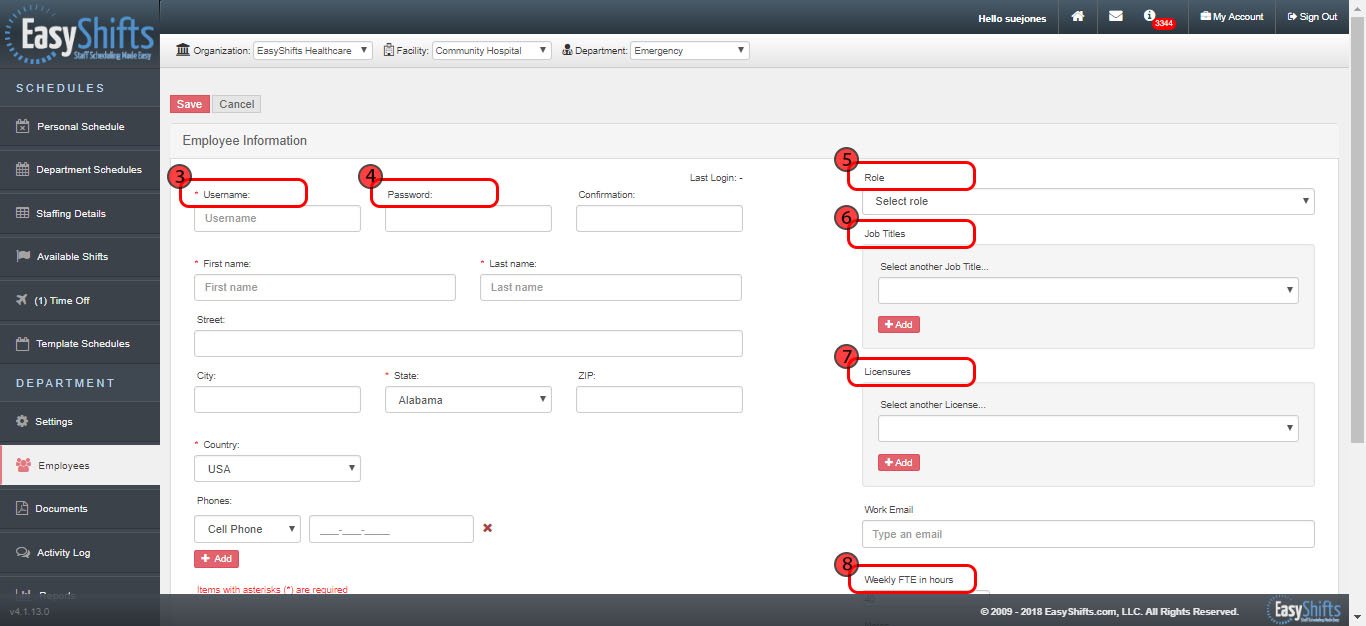View notifications info icon with 3344 badge
Viewport: 1366px width, 626px height.
[x=1157, y=19]
